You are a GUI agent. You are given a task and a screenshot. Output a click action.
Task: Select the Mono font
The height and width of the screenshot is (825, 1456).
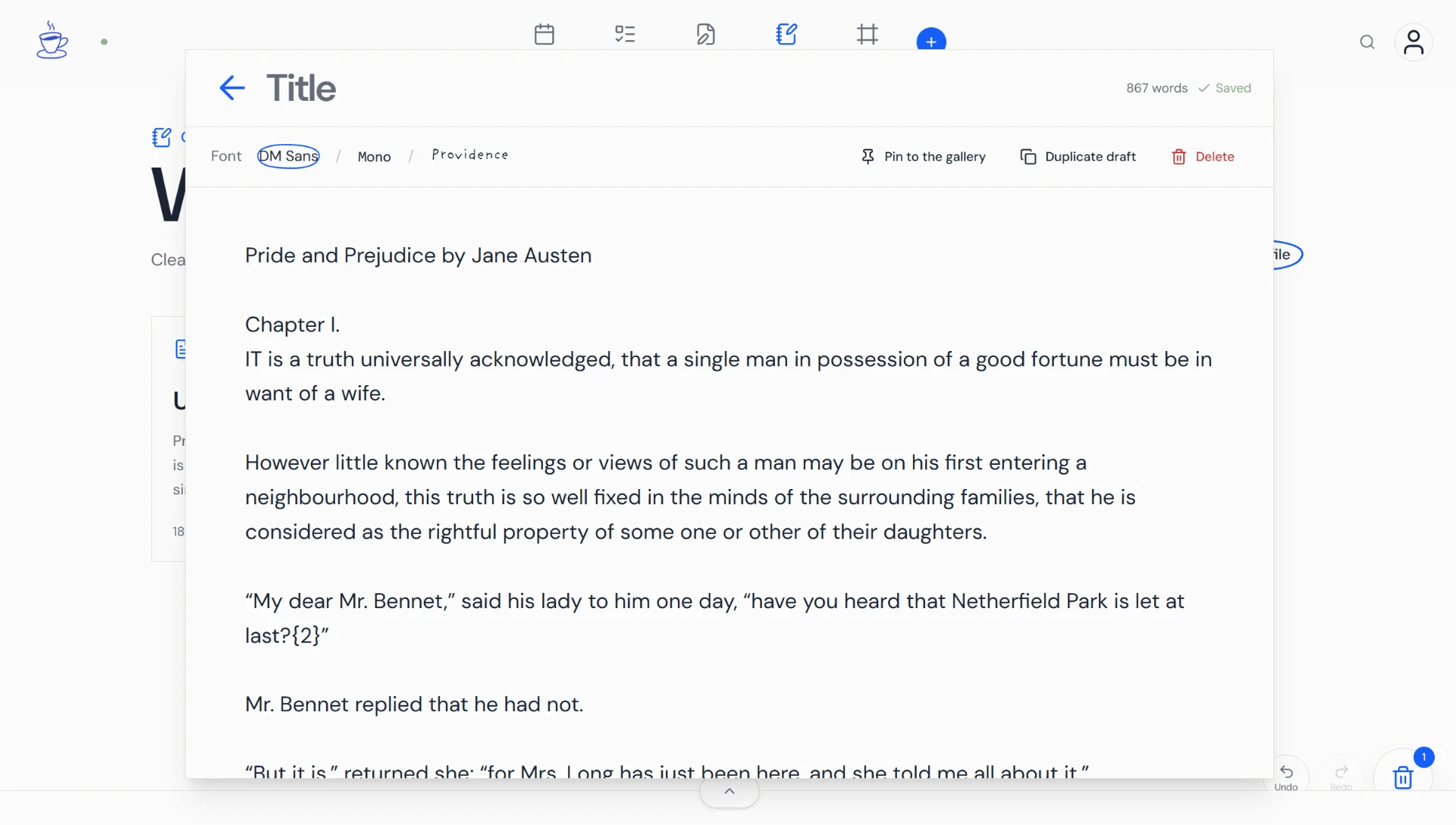pyautogui.click(x=375, y=156)
